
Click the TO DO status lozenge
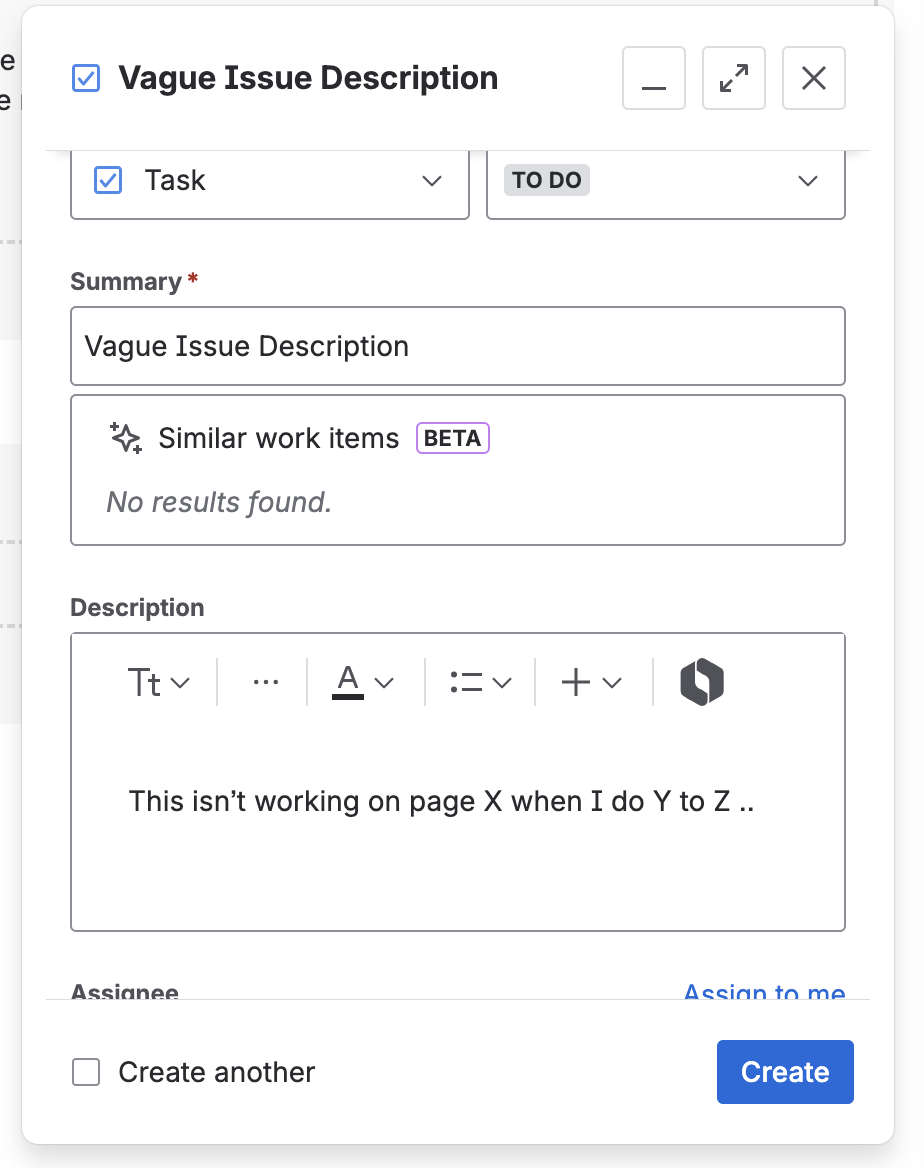pyautogui.click(x=546, y=181)
